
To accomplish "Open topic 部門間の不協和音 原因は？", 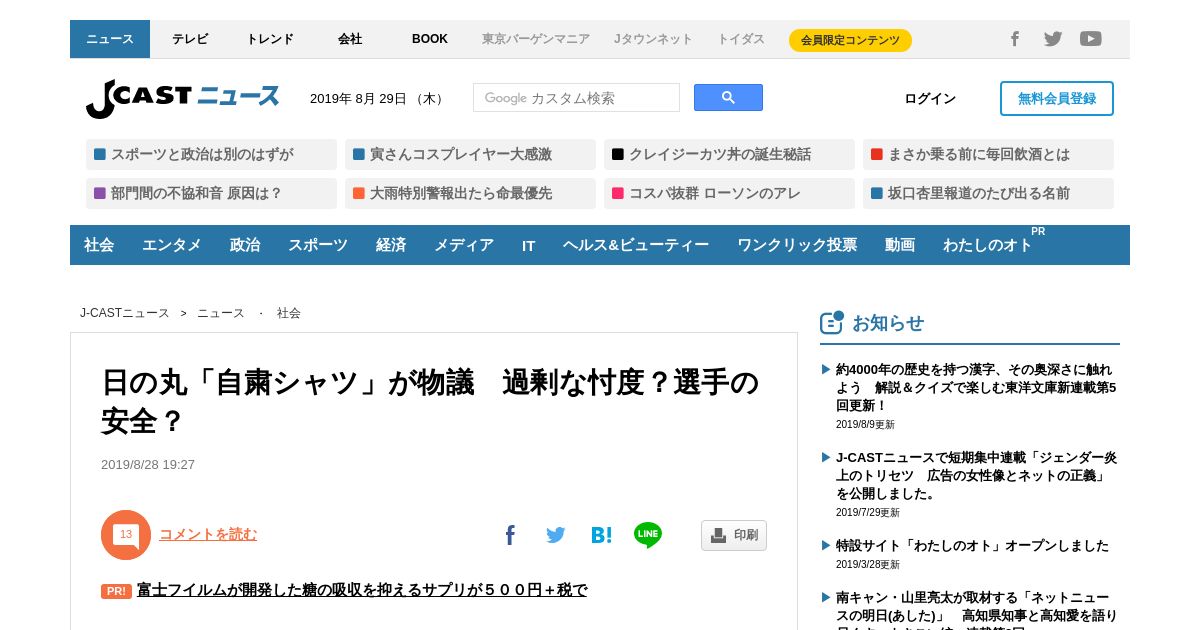I will click(x=211, y=193).
